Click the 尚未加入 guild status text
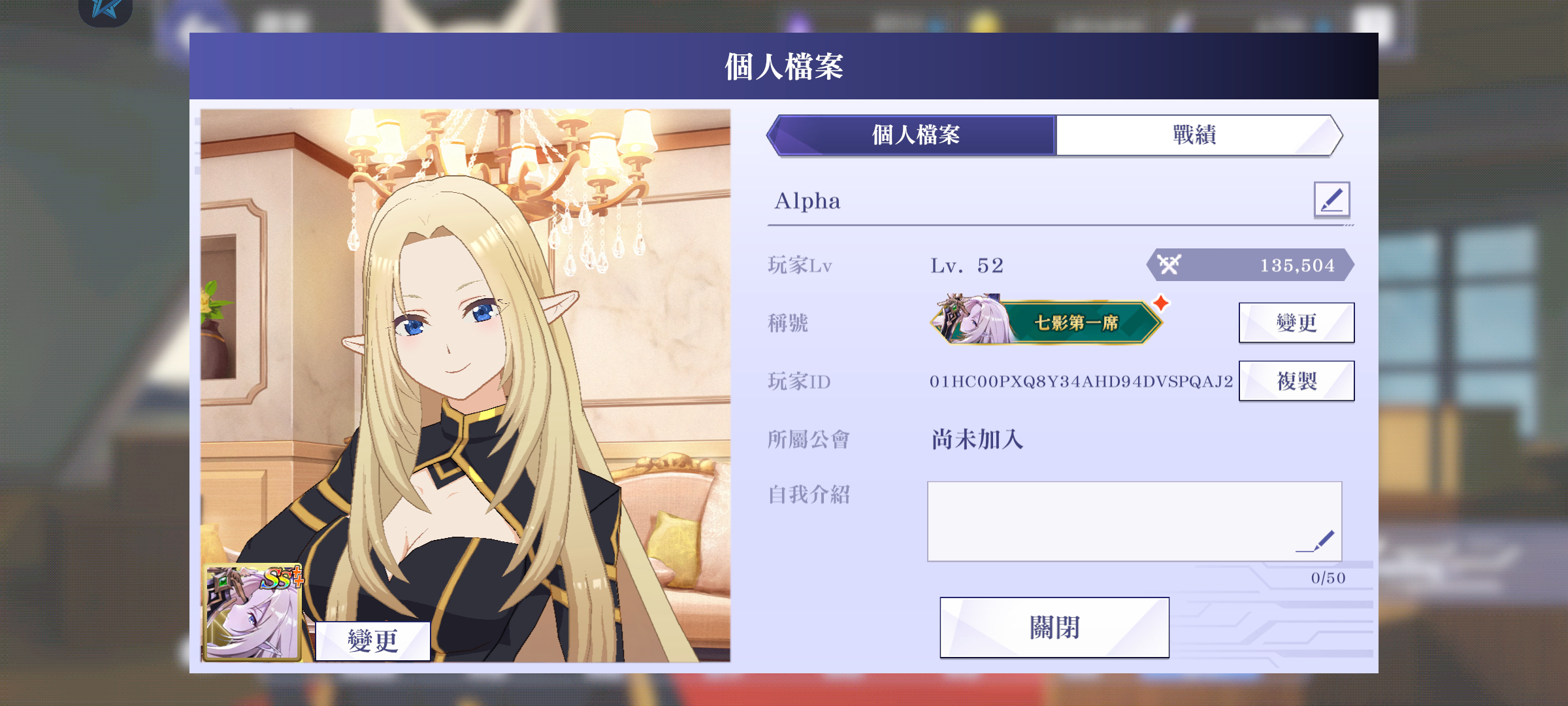Viewport: 1568px width, 706px height. click(x=977, y=439)
